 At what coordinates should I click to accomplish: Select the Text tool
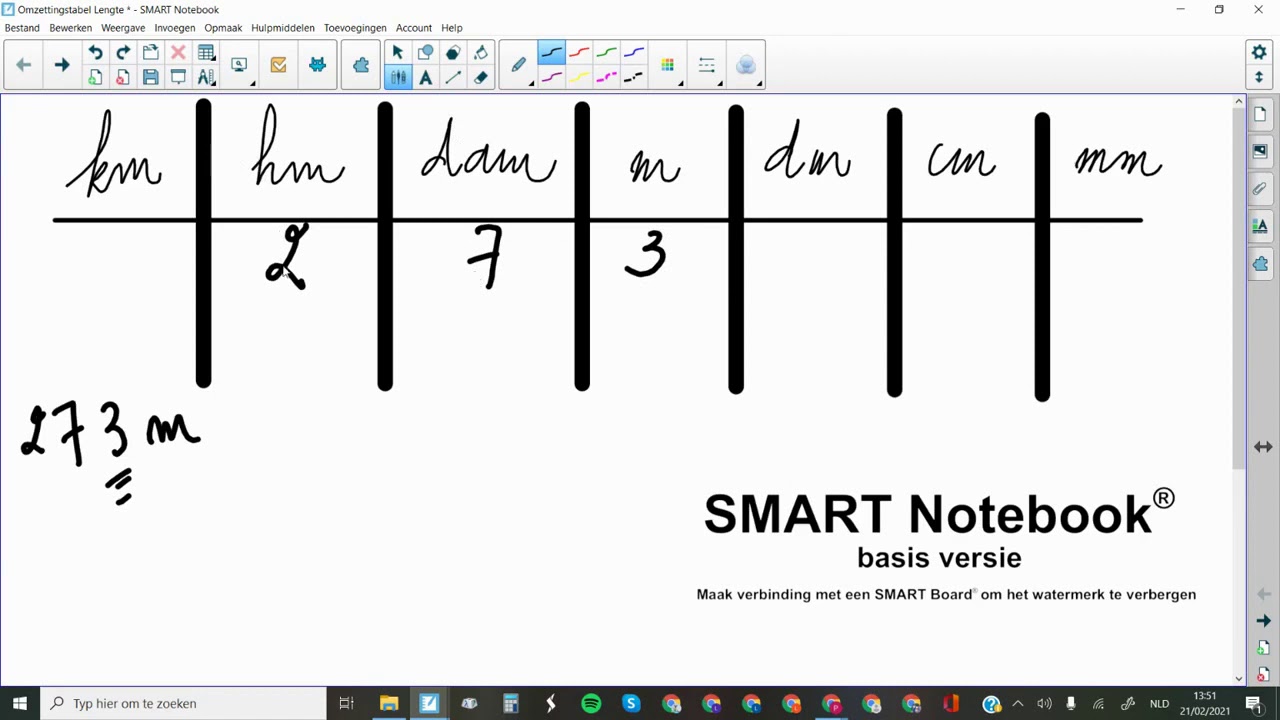click(x=425, y=77)
